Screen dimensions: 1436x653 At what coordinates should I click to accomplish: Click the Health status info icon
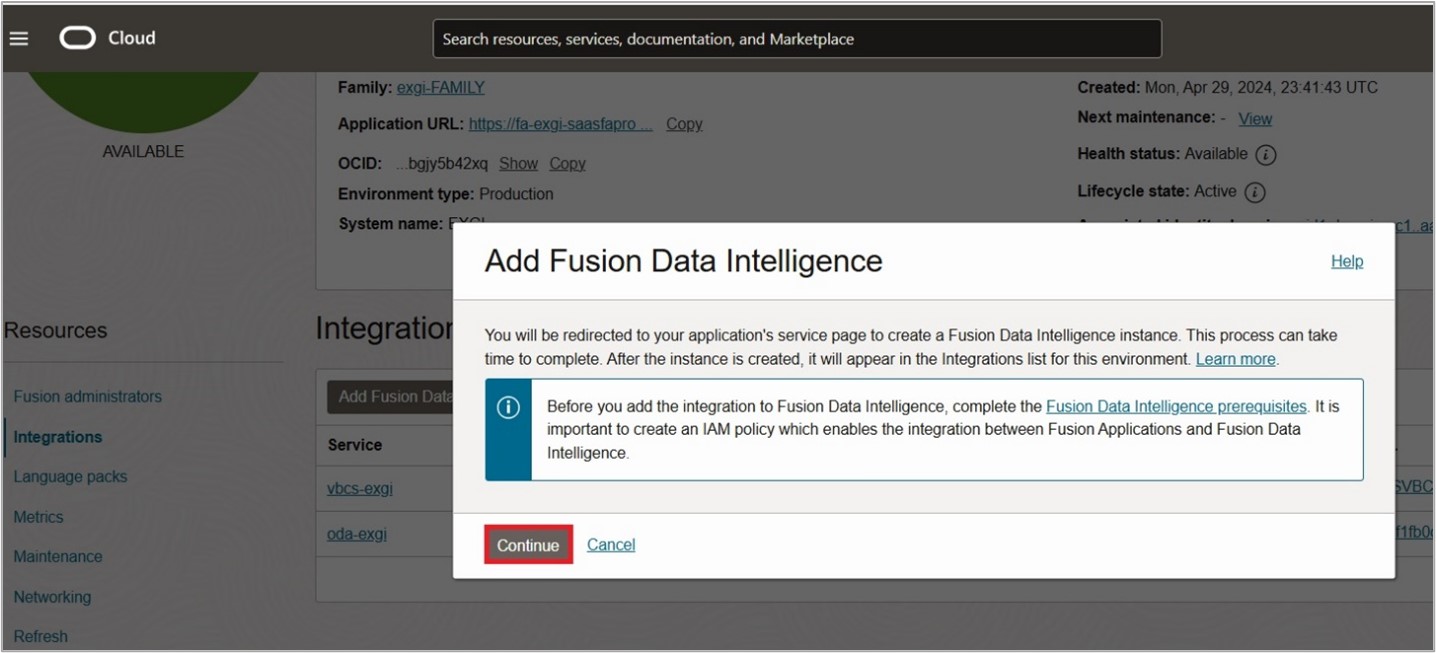[x=1265, y=155]
